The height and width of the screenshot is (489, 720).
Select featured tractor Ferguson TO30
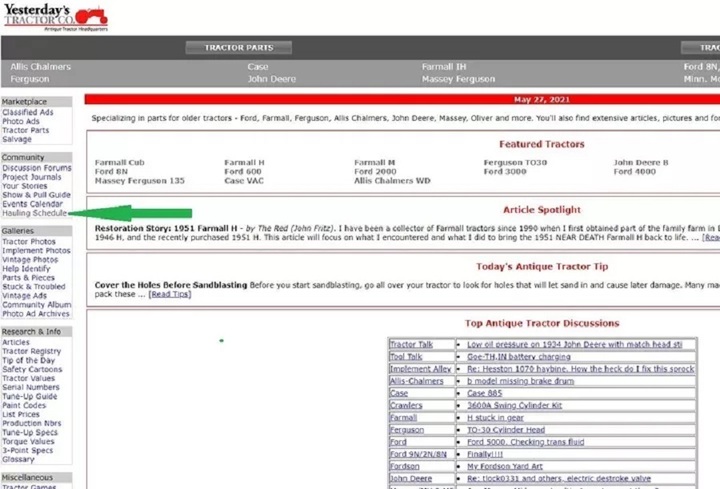[x=515, y=163]
